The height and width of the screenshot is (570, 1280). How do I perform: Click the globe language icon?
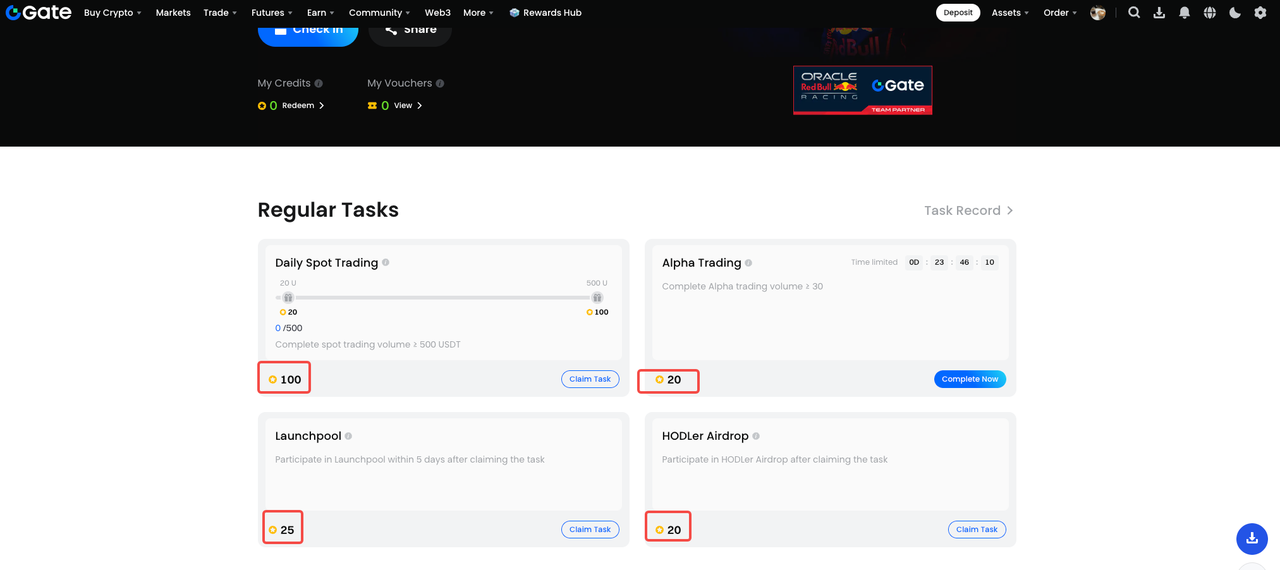point(1210,13)
